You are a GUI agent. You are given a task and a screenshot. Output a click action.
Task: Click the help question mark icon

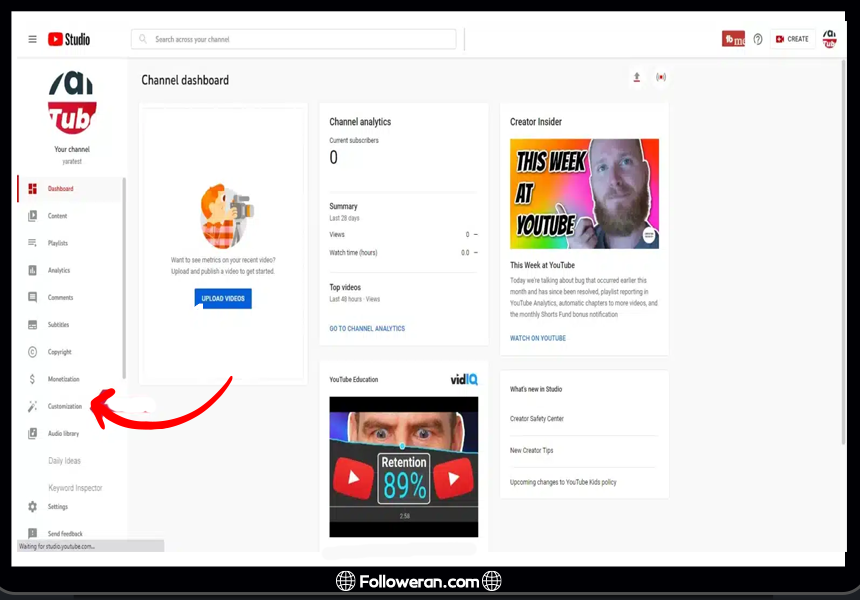(x=757, y=39)
